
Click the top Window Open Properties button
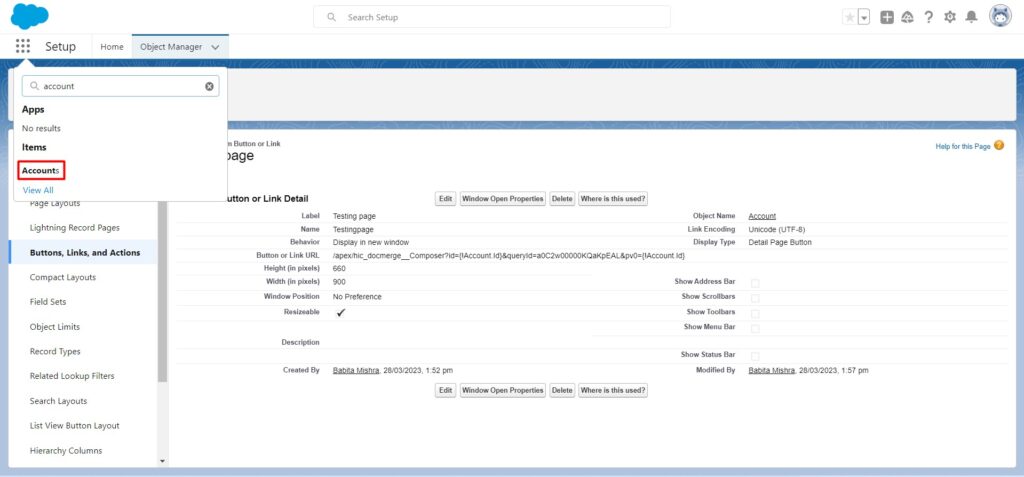pyautogui.click(x=503, y=199)
